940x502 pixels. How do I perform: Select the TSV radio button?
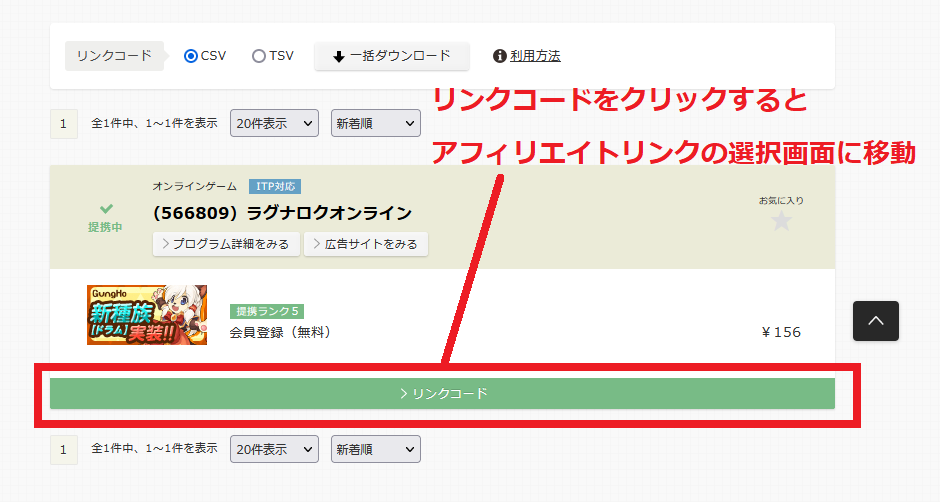(259, 56)
